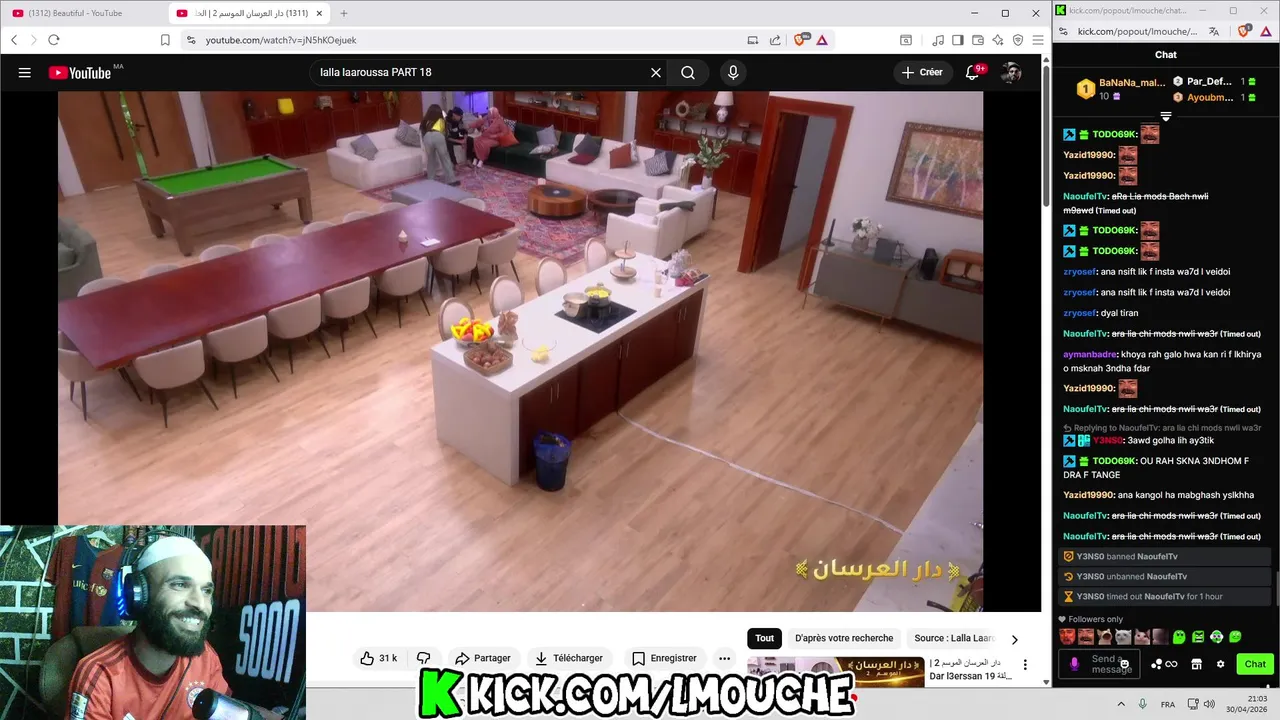Share the video with Partager
The height and width of the screenshot is (720, 1280).
482,658
